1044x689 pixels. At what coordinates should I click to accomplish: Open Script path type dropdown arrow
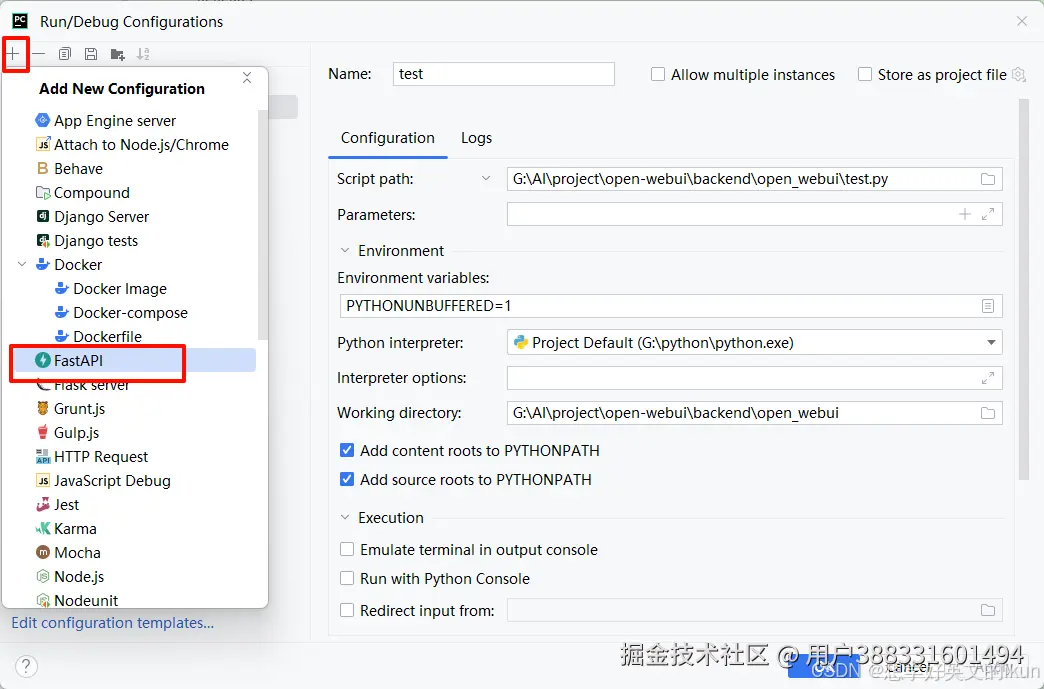[486, 178]
